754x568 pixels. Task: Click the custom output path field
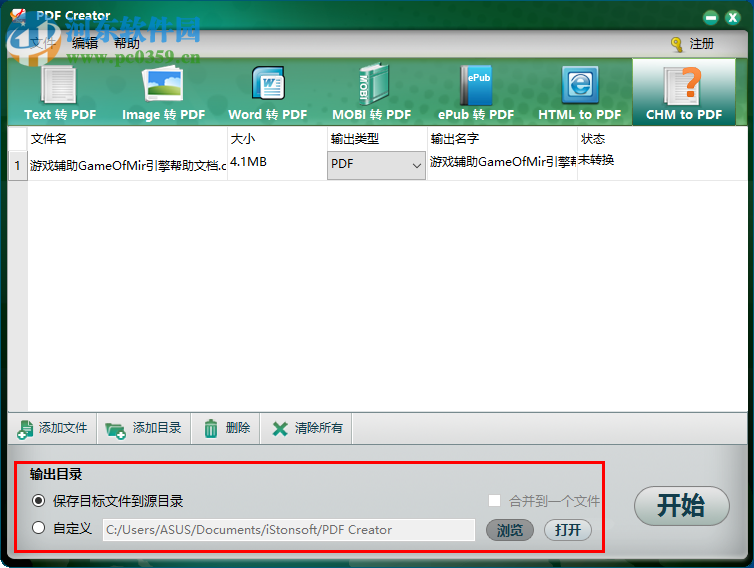pyautogui.click(x=289, y=530)
